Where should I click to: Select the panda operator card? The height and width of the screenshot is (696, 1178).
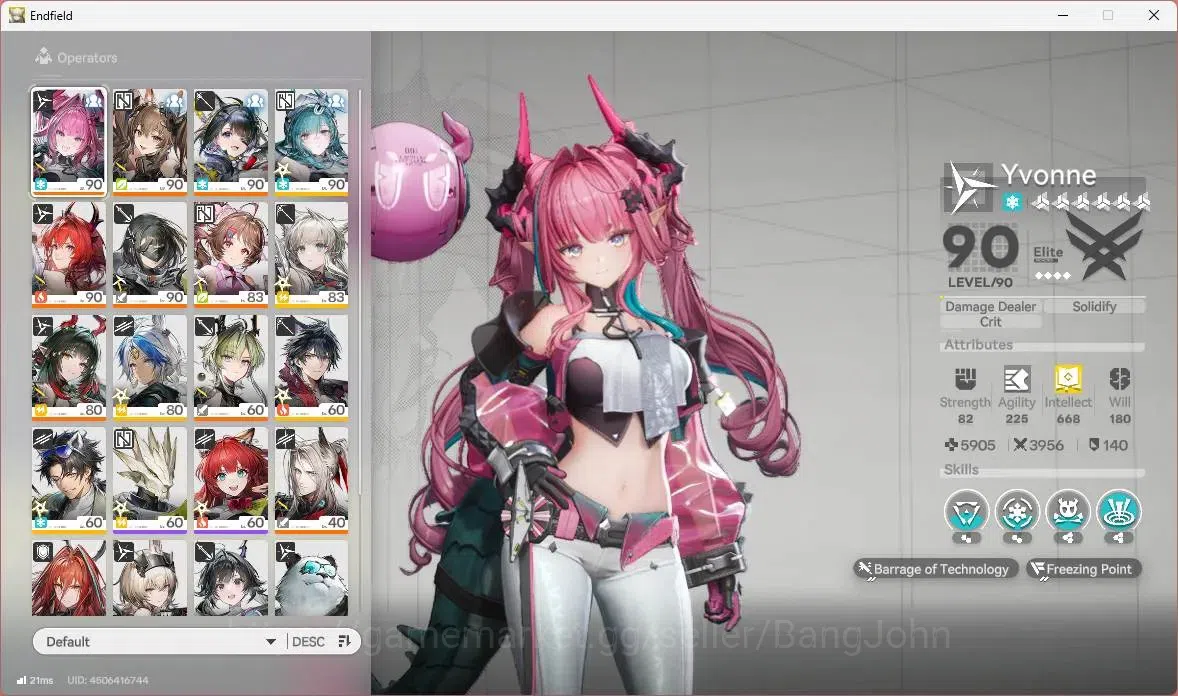311,578
